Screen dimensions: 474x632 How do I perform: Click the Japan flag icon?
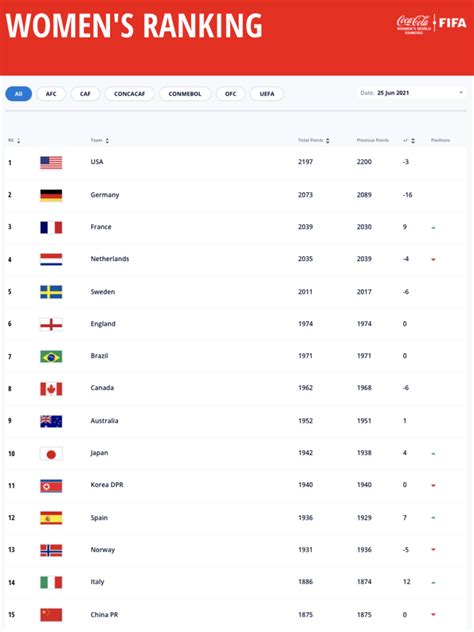point(51,453)
